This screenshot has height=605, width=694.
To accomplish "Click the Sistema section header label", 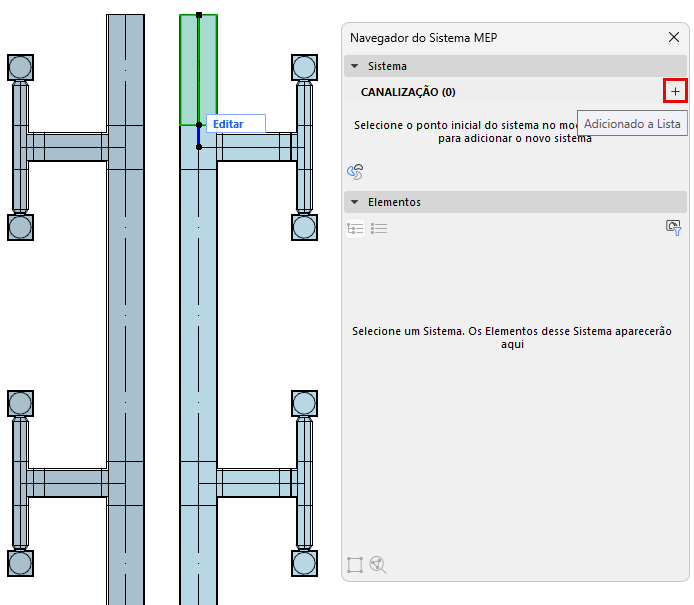I will click(x=387, y=66).
